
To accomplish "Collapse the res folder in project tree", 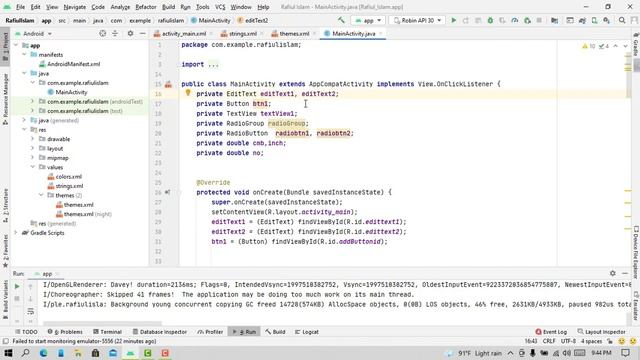I will [24, 129].
